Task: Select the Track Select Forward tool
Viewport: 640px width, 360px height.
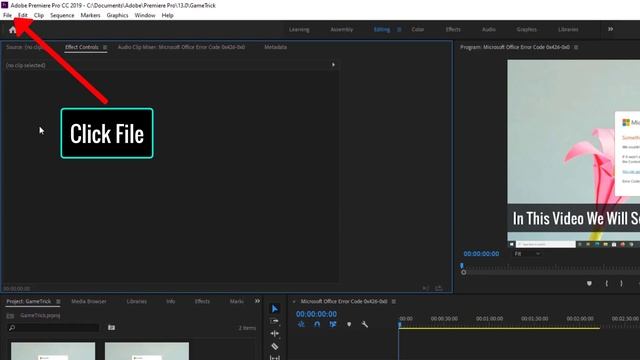Action: pyautogui.click(x=275, y=322)
